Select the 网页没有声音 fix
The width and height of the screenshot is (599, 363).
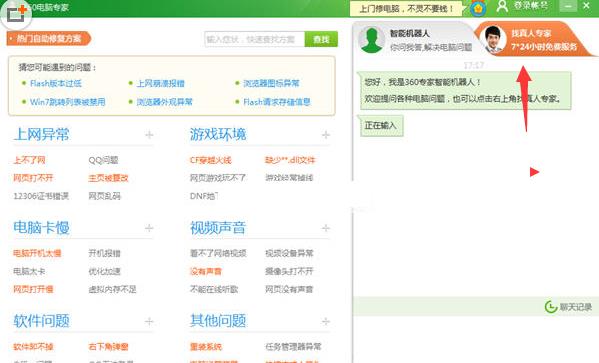289,289
